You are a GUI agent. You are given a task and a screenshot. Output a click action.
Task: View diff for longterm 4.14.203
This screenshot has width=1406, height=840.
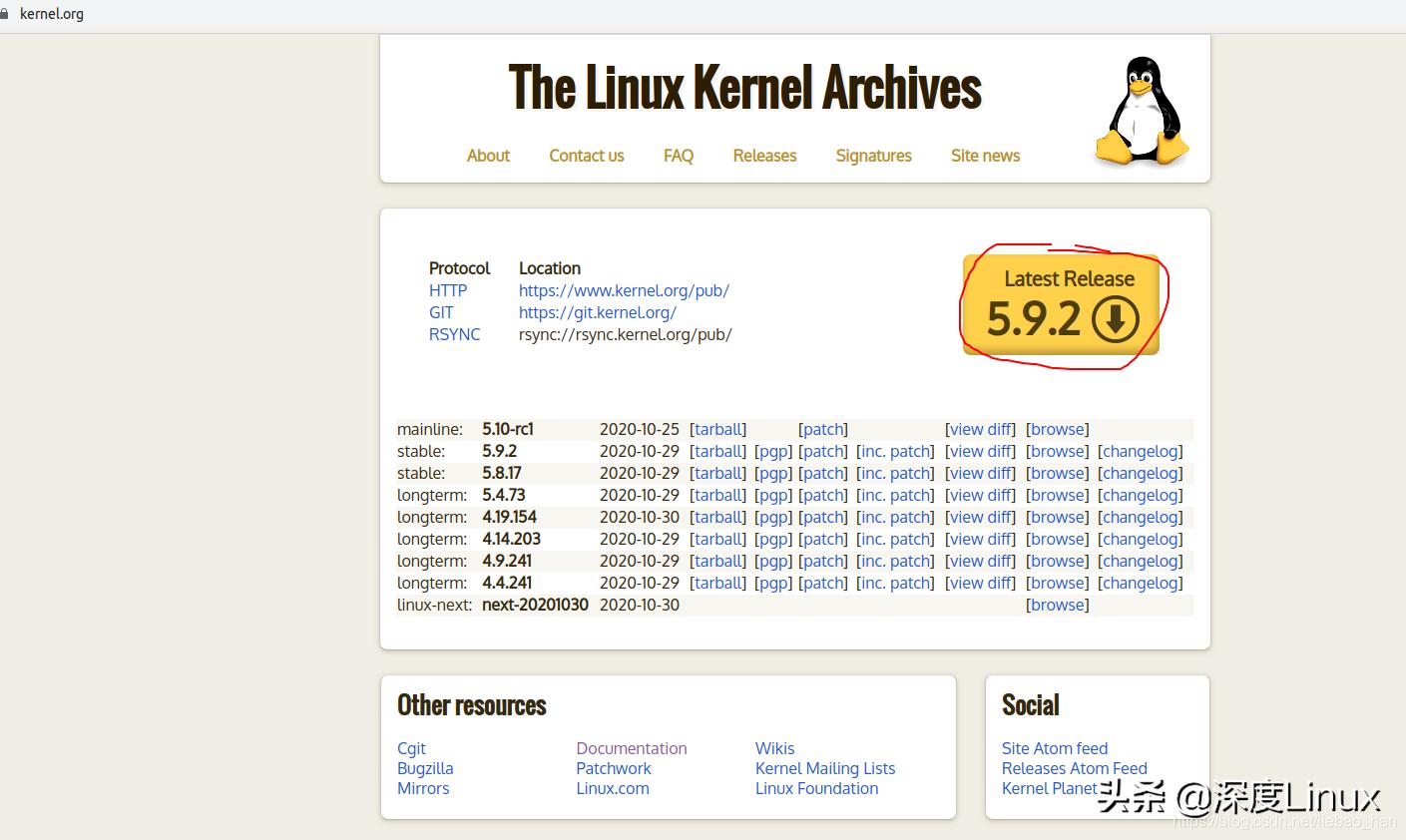pyautogui.click(x=980, y=539)
